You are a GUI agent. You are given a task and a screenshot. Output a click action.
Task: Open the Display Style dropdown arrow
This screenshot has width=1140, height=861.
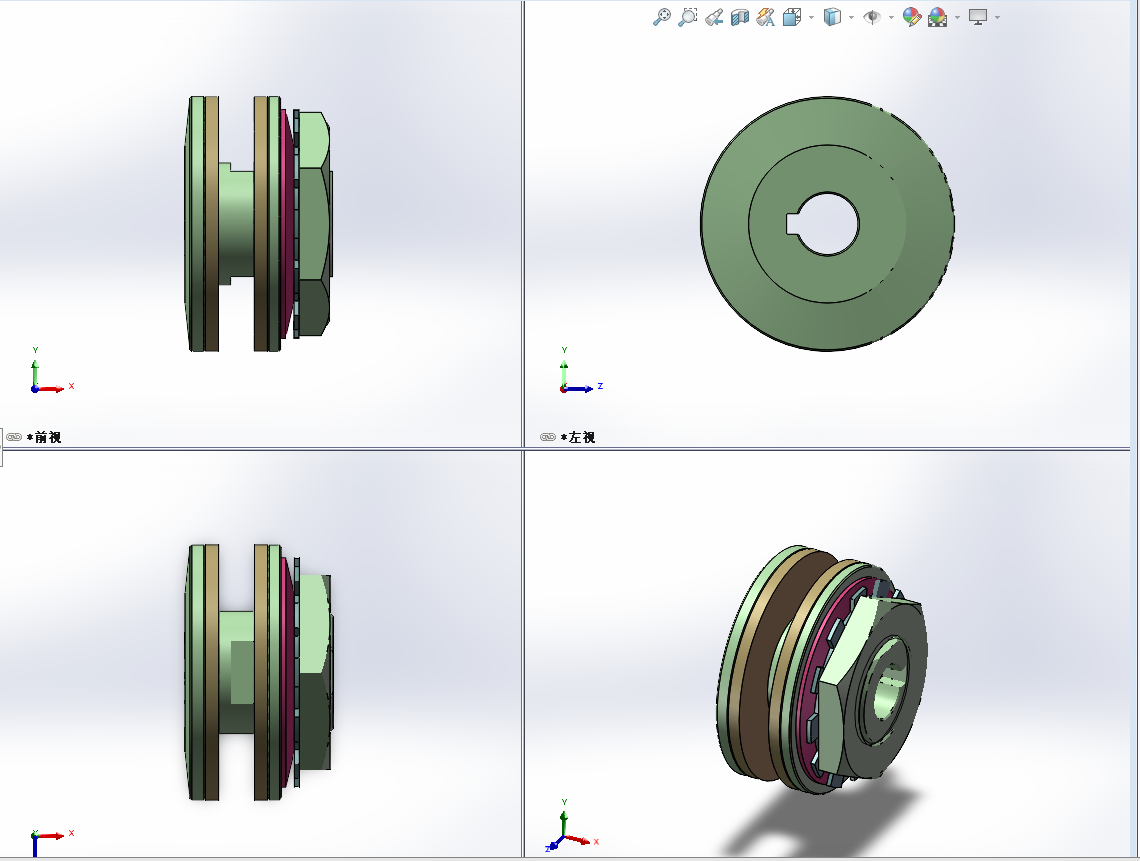coord(851,17)
